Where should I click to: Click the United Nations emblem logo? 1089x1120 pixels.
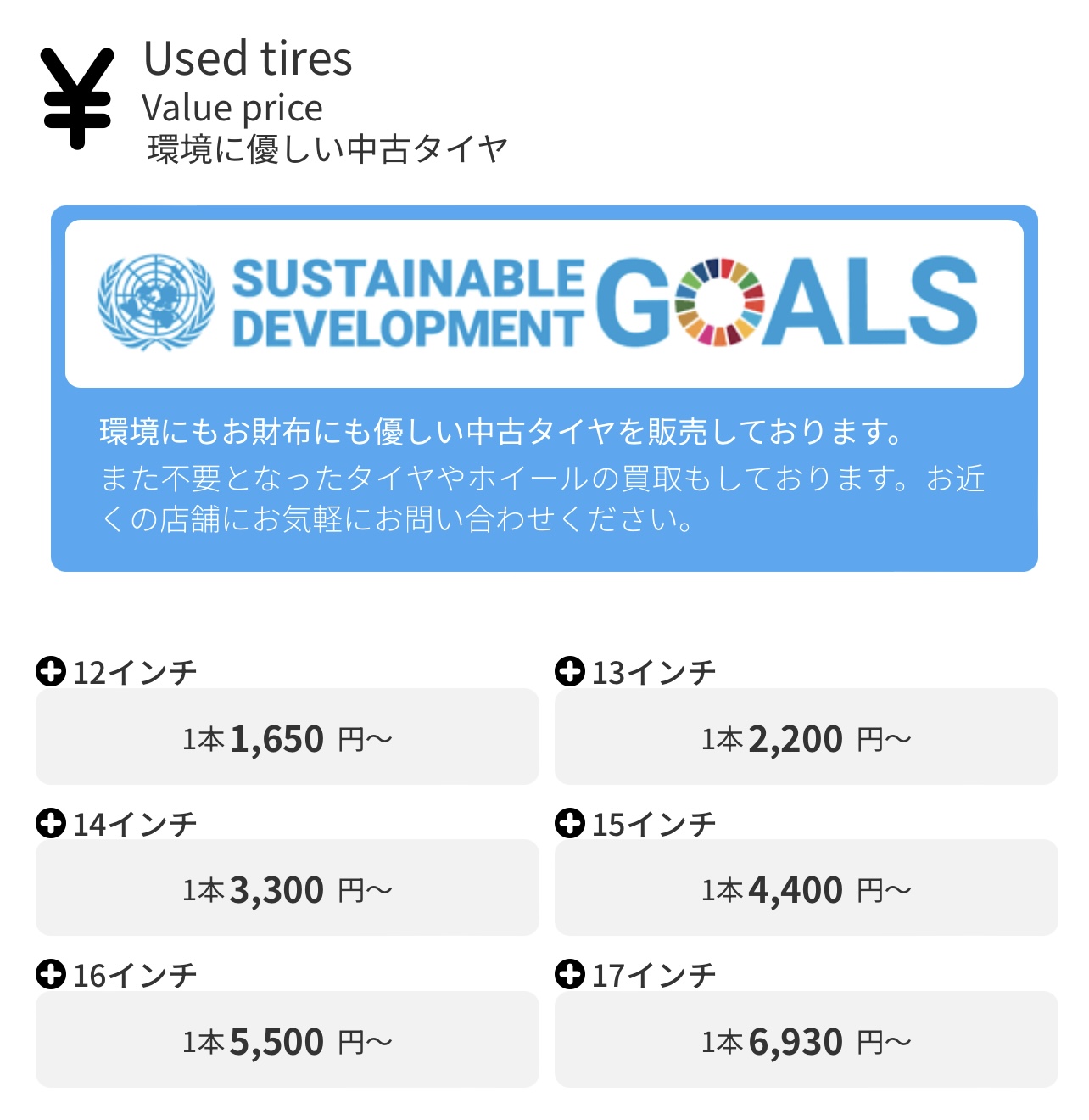(x=156, y=302)
